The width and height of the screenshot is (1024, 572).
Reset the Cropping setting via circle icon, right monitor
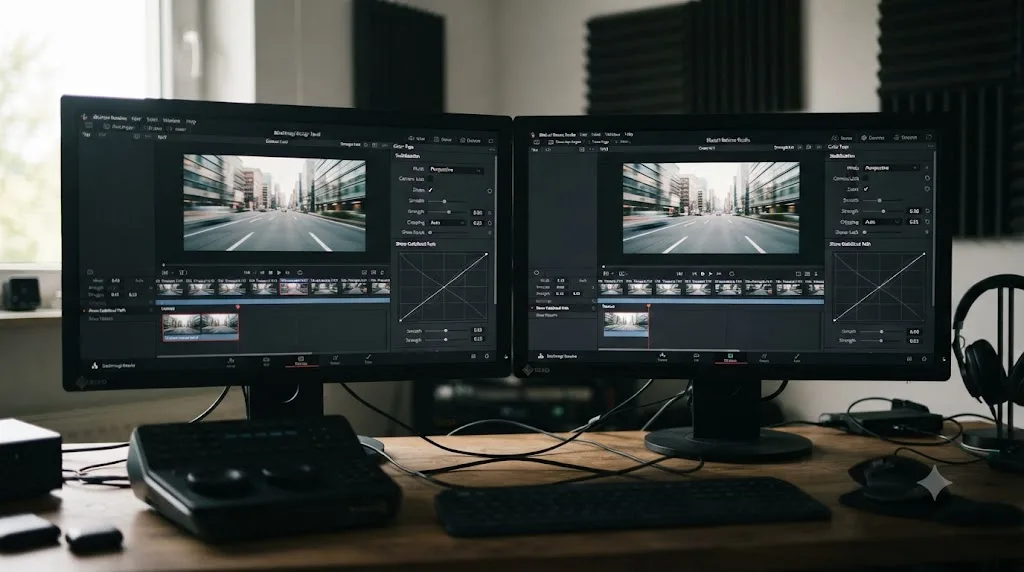927,222
